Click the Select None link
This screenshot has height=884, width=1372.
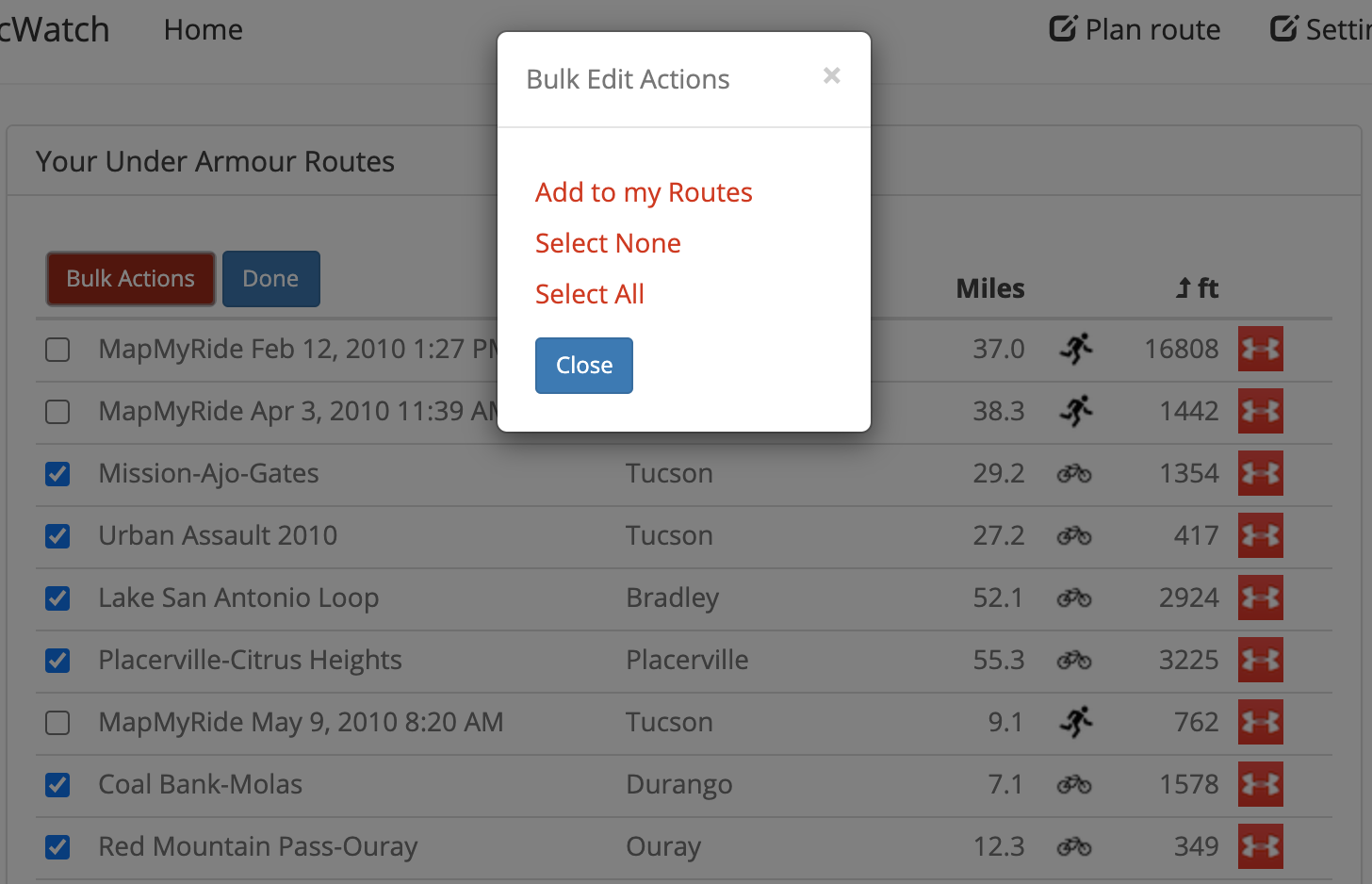[608, 243]
